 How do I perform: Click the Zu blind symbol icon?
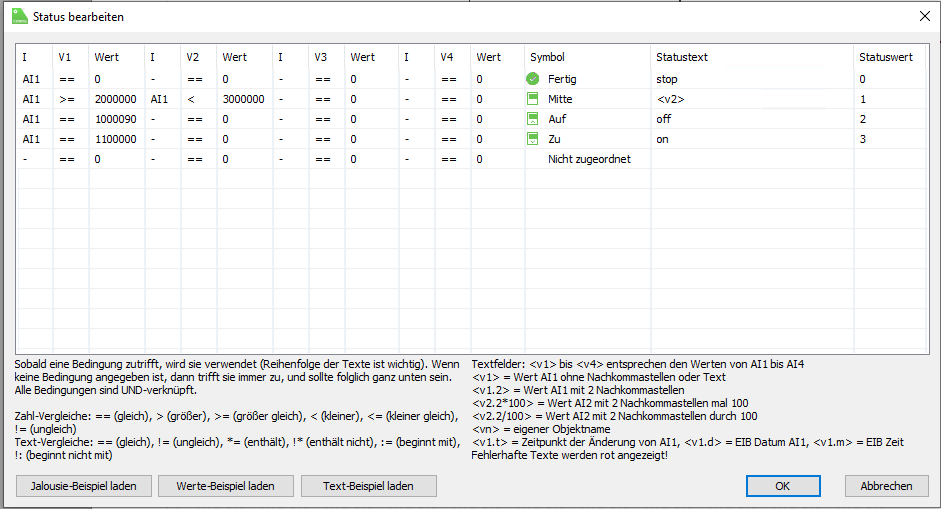pos(532,139)
